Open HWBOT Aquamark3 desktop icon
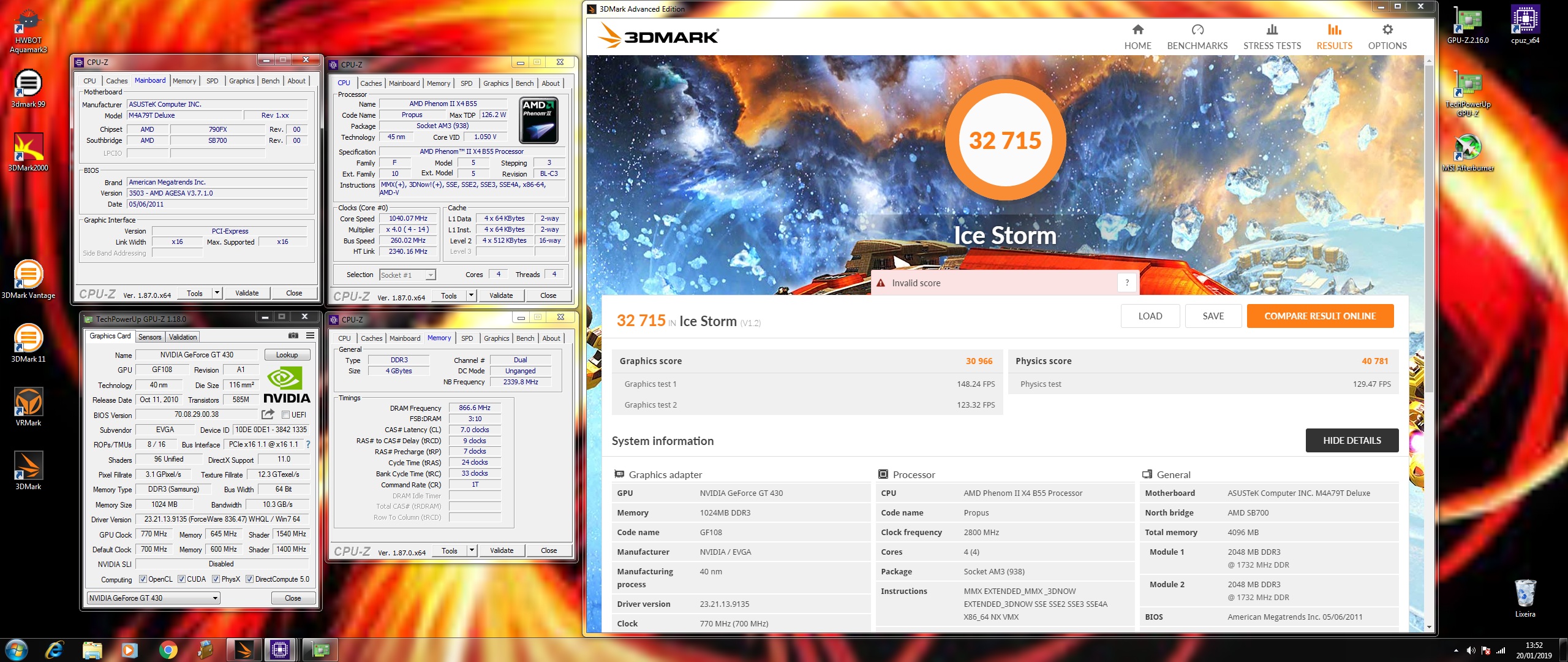Viewport: 1568px width, 662px height. [x=28, y=31]
